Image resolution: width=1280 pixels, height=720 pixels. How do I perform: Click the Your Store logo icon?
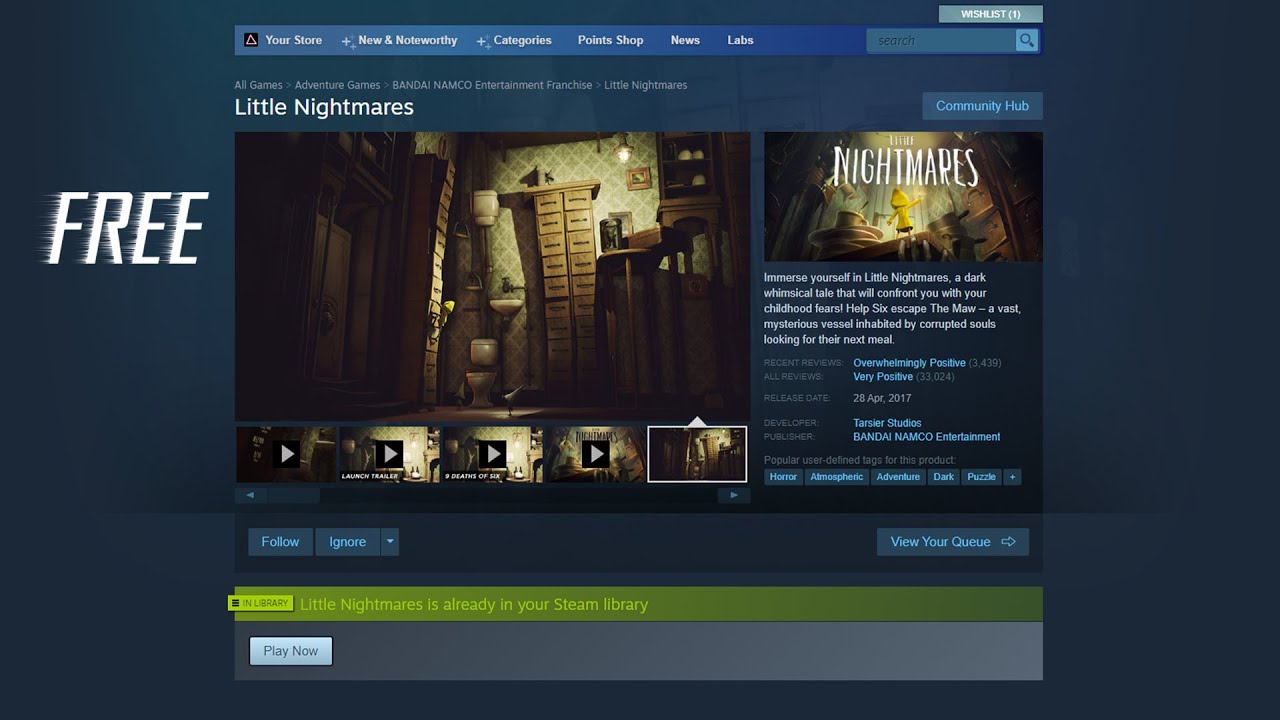[x=251, y=40]
